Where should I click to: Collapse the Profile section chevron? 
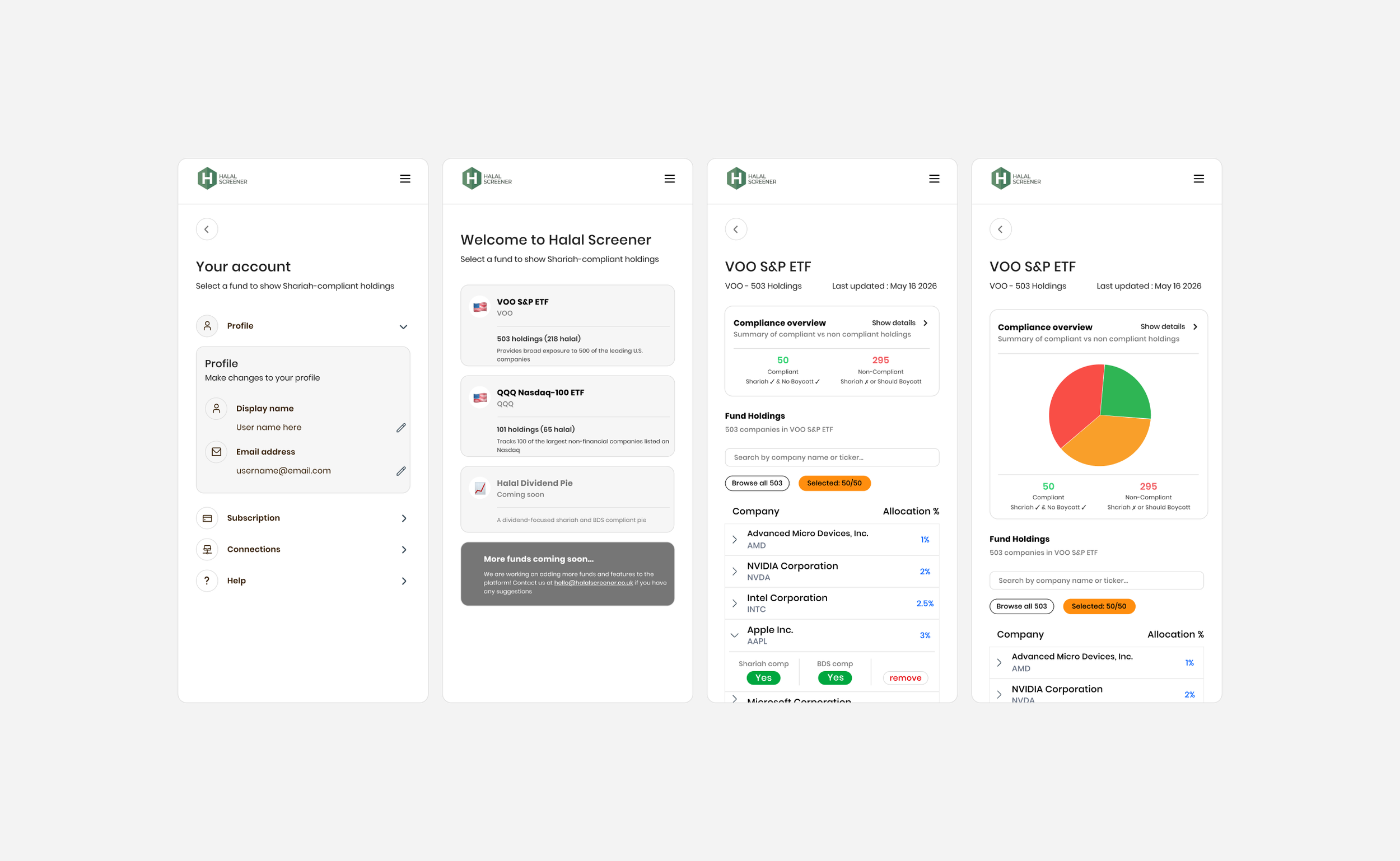click(403, 327)
